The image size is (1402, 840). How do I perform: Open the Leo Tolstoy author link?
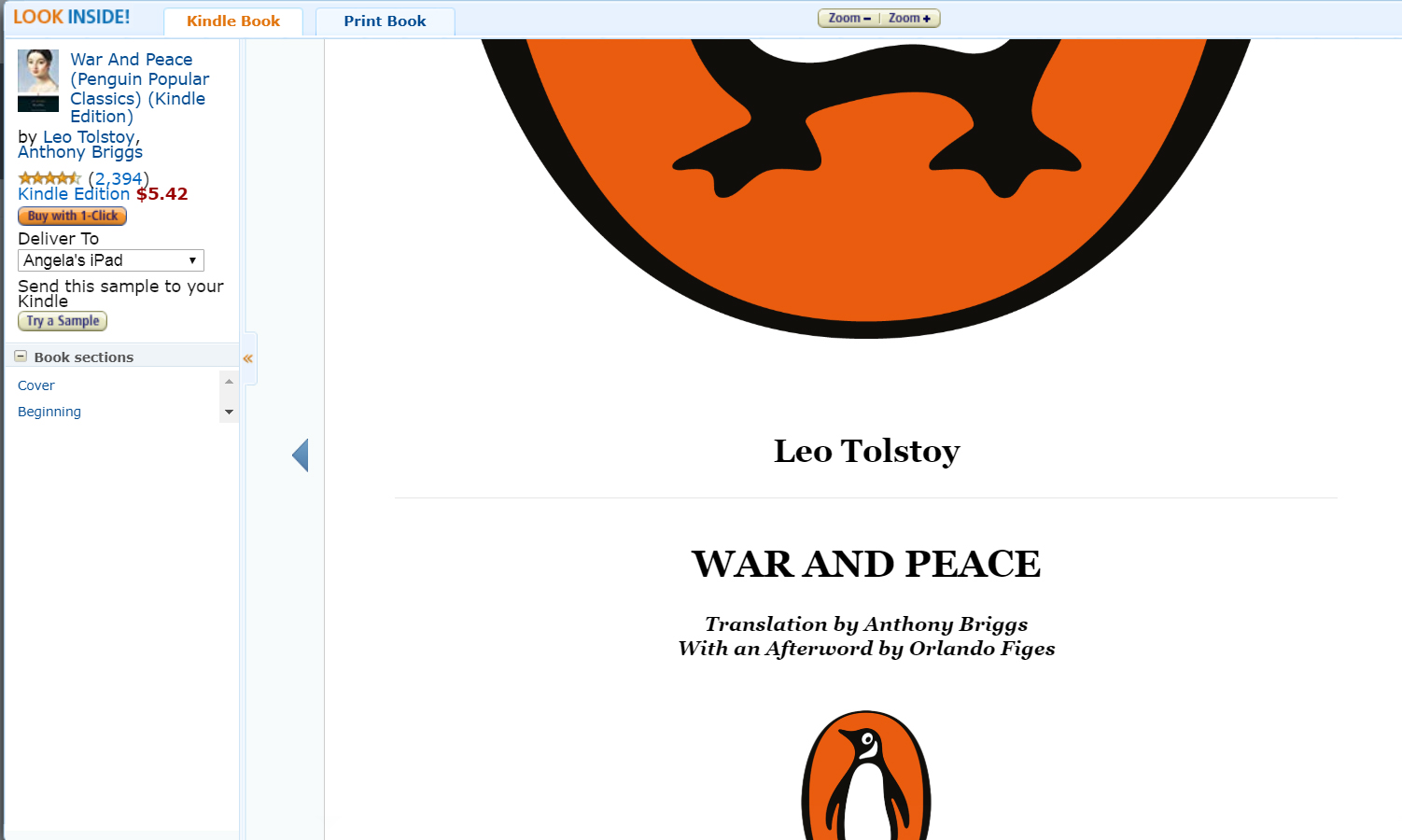pos(90,137)
